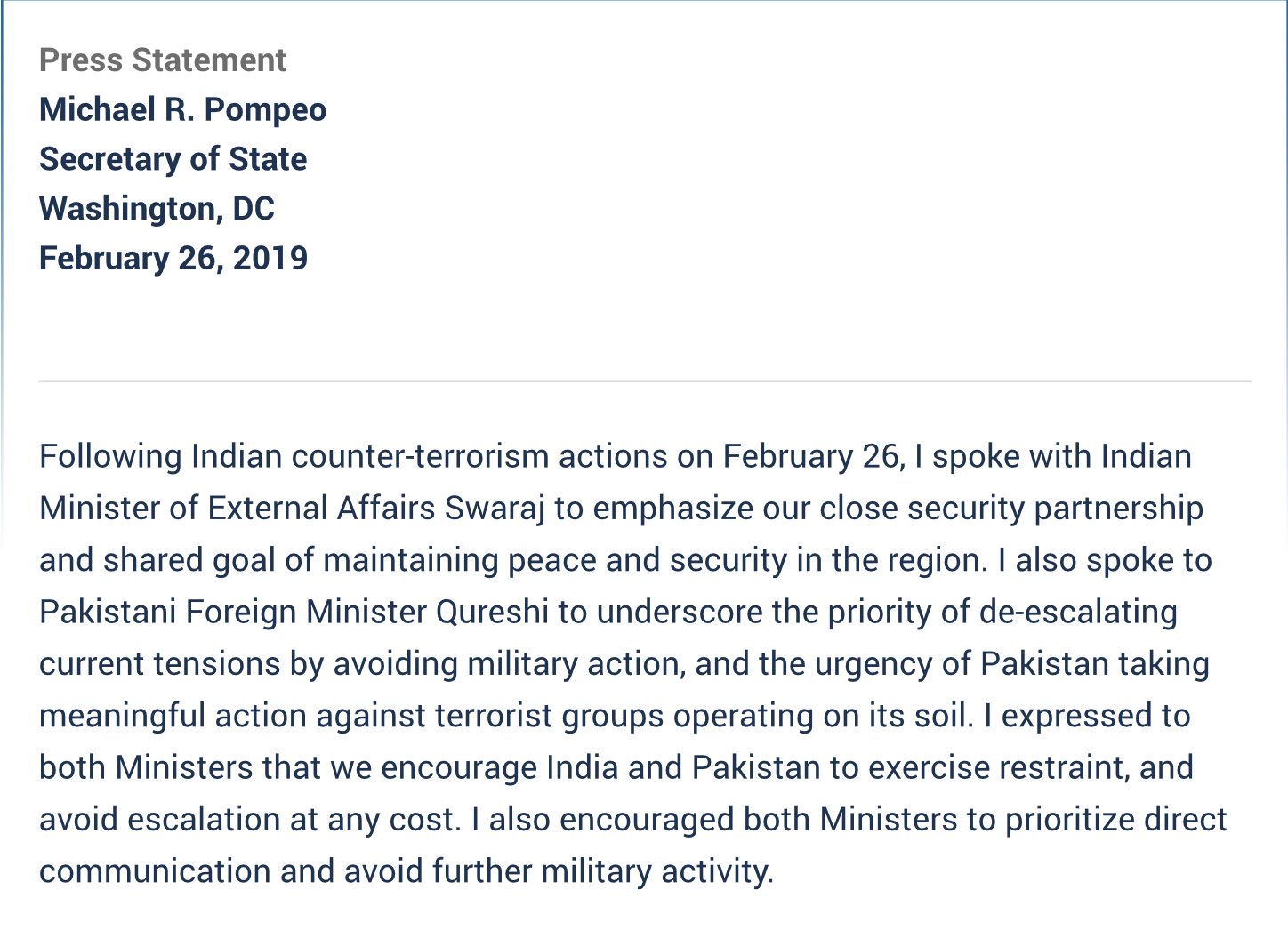The width and height of the screenshot is (1288, 946).
Task: Click the "Washington, DC" location line
Action: (157, 209)
